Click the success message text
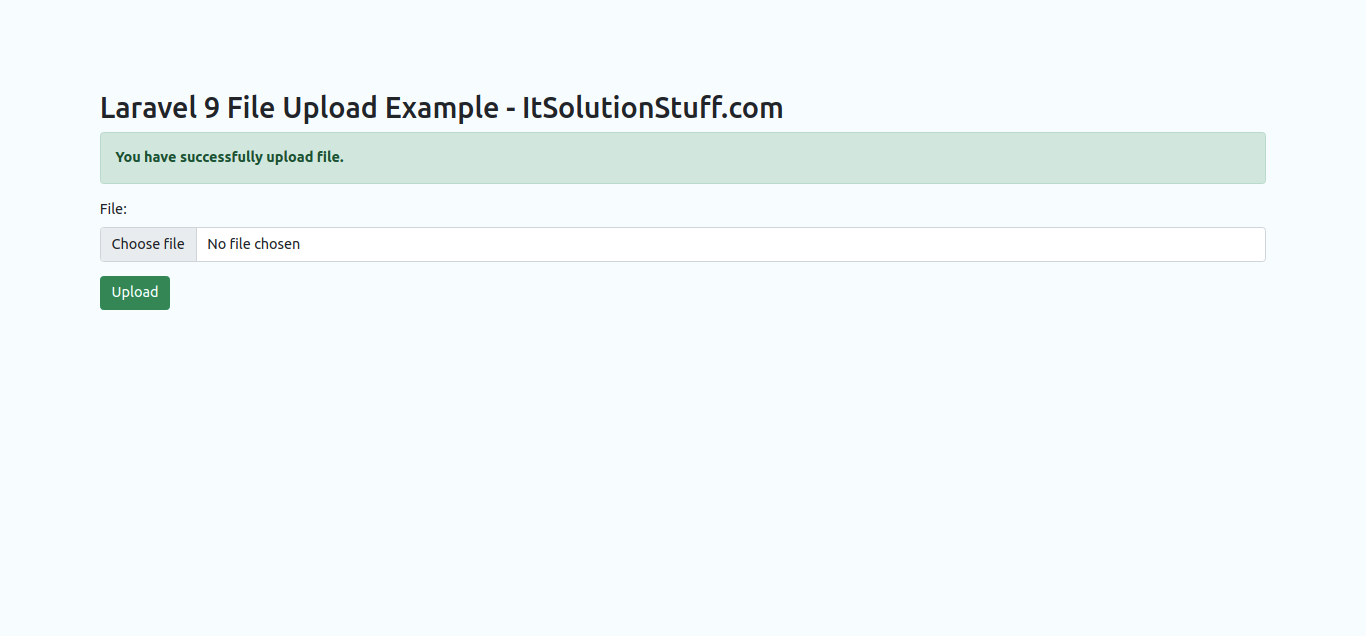The height and width of the screenshot is (636, 1366). [x=229, y=157]
